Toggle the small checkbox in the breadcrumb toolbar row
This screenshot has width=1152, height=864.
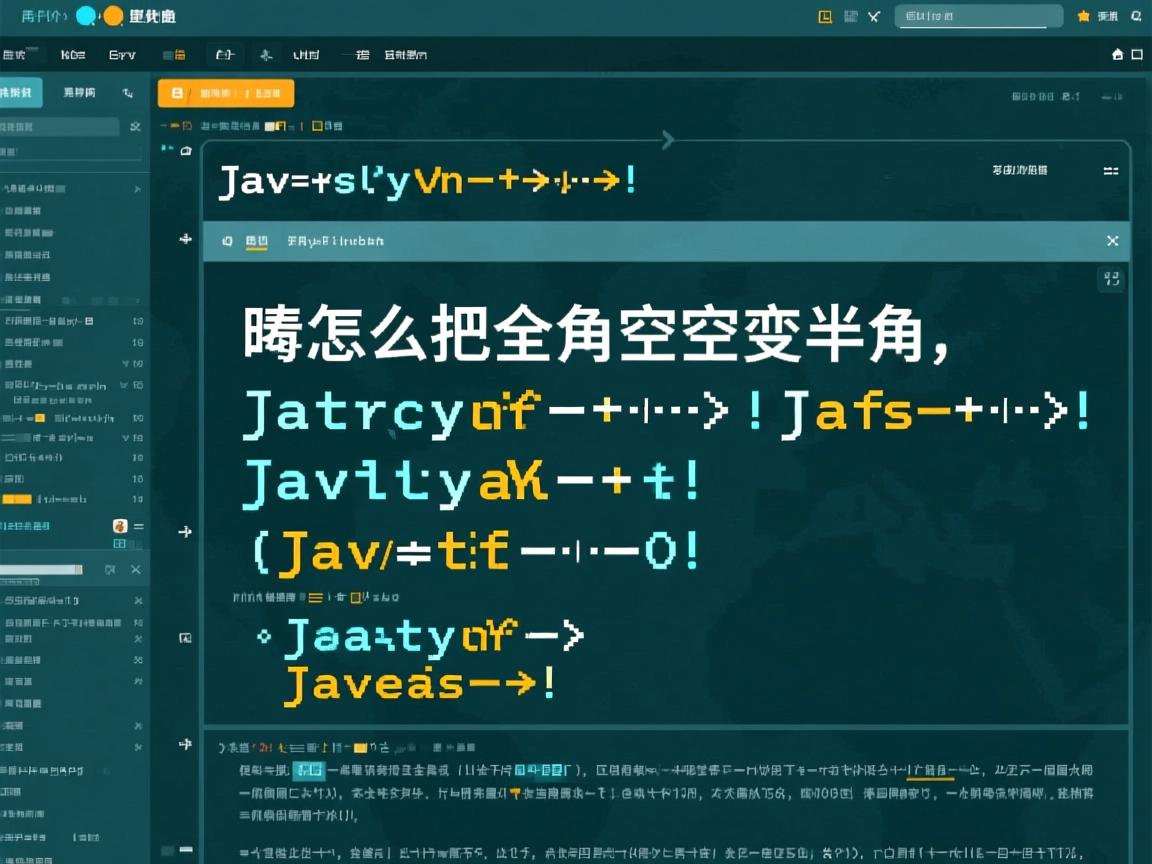pyautogui.click(x=316, y=126)
